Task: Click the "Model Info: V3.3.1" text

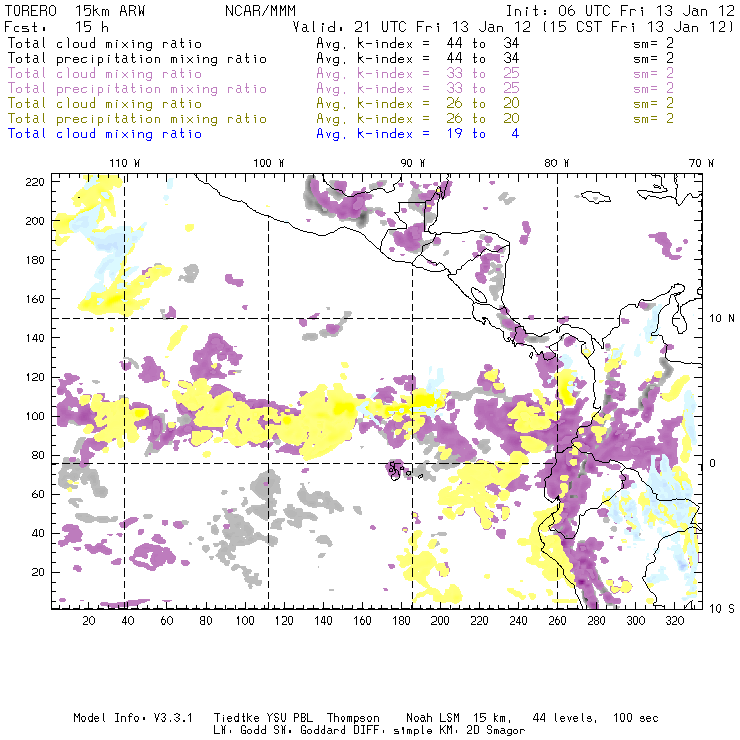Action: [x=133, y=718]
